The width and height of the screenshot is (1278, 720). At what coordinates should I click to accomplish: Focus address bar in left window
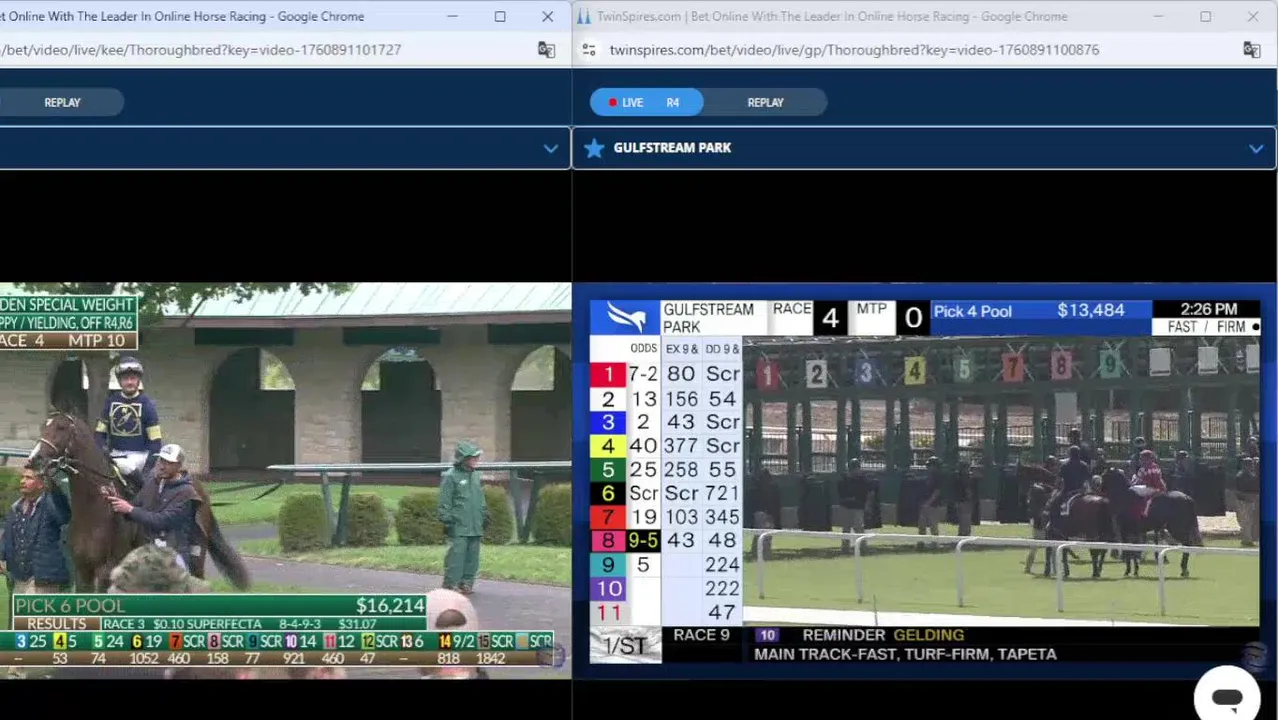200,49
